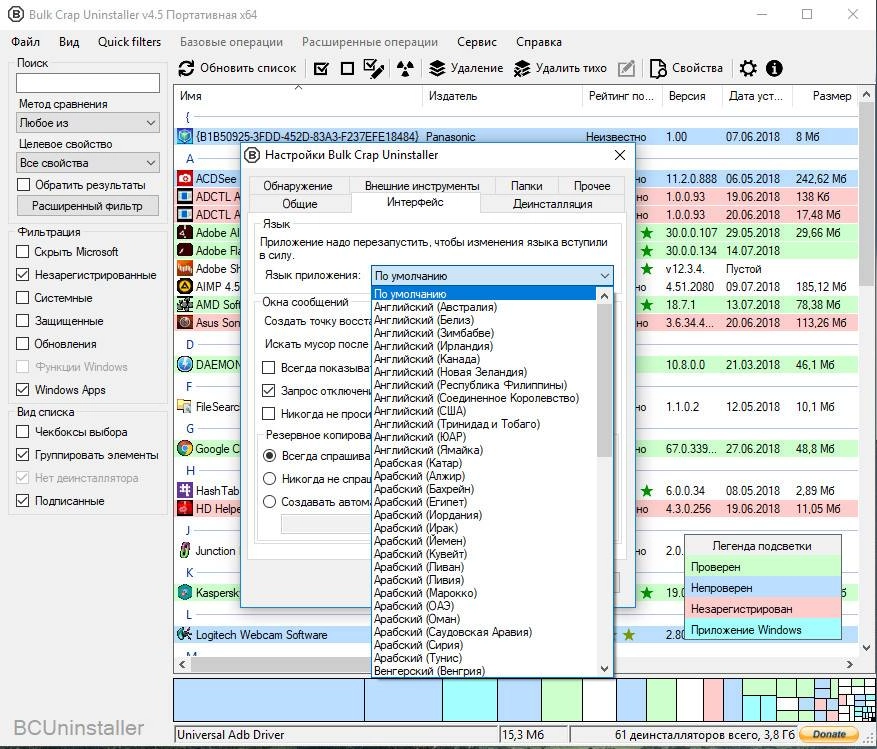877x749 pixels.
Task: Click the deselect all square toolbar icon
Action: (x=347, y=68)
